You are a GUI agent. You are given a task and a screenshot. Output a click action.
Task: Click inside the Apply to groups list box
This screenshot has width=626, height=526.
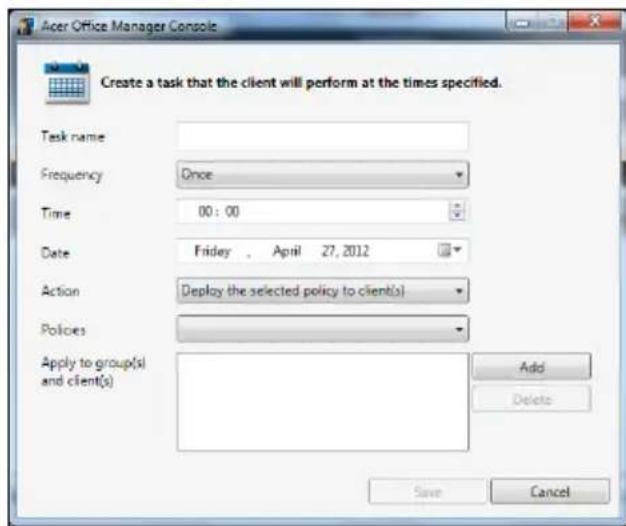click(323, 402)
